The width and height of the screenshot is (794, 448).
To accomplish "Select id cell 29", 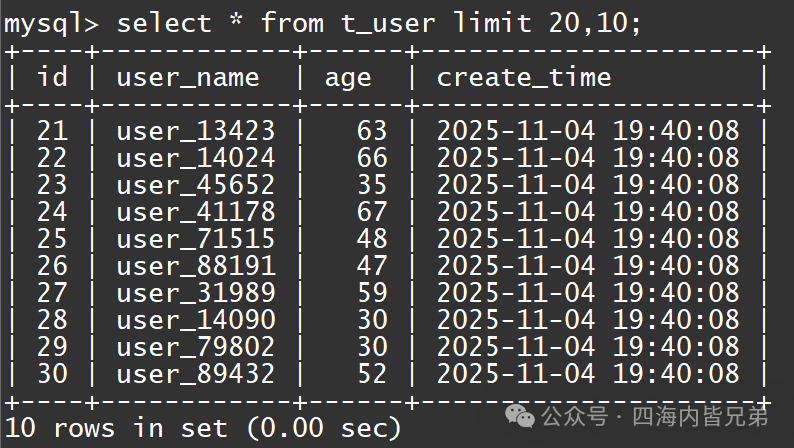I will pos(52,347).
